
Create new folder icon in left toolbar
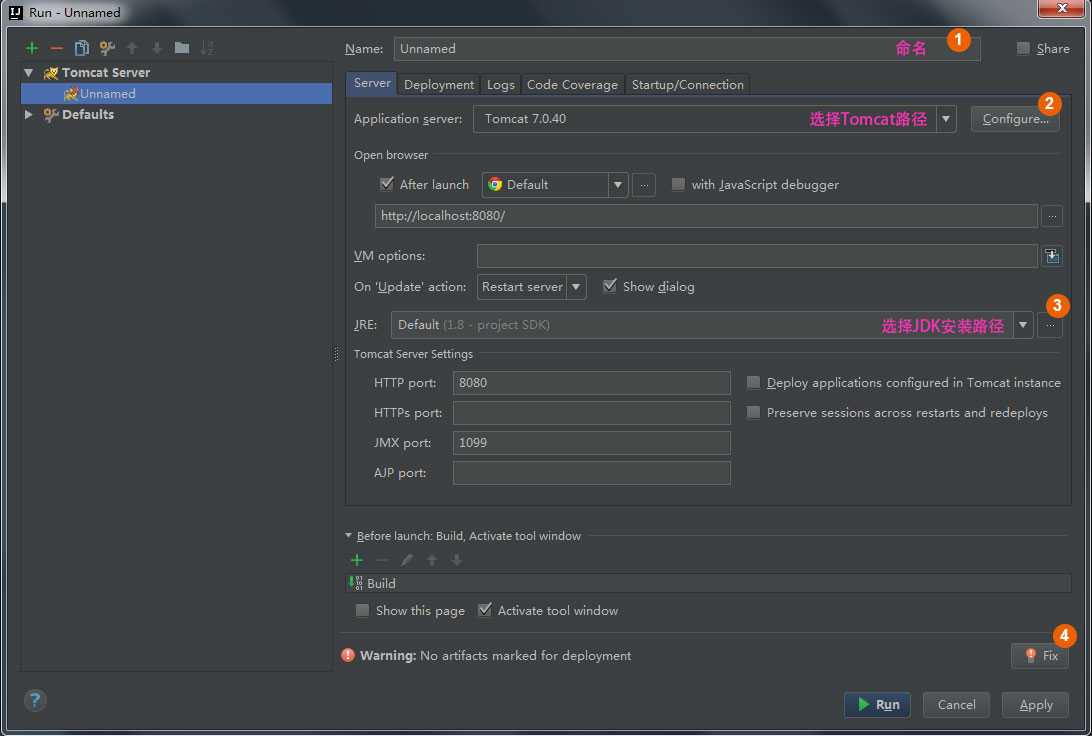182,48
